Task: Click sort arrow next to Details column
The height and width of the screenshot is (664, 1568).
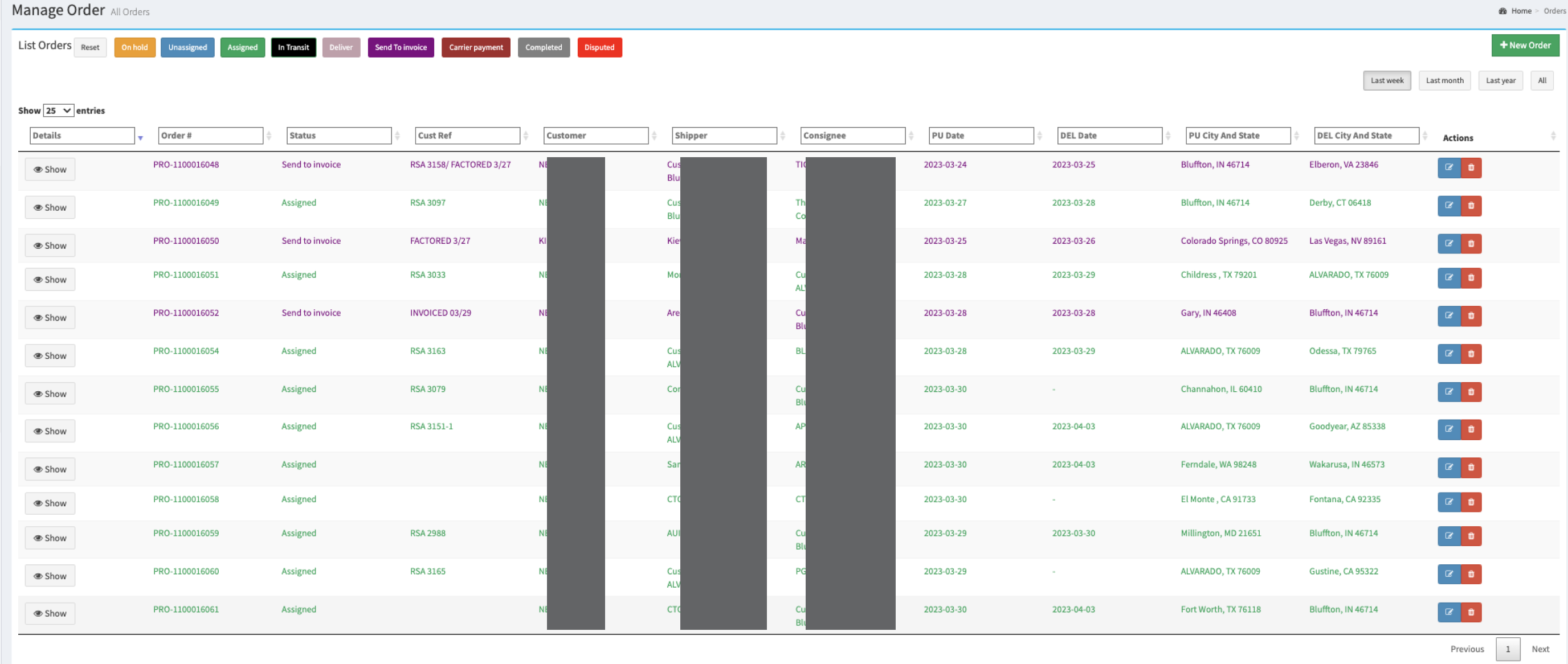Action: [141, 138]
